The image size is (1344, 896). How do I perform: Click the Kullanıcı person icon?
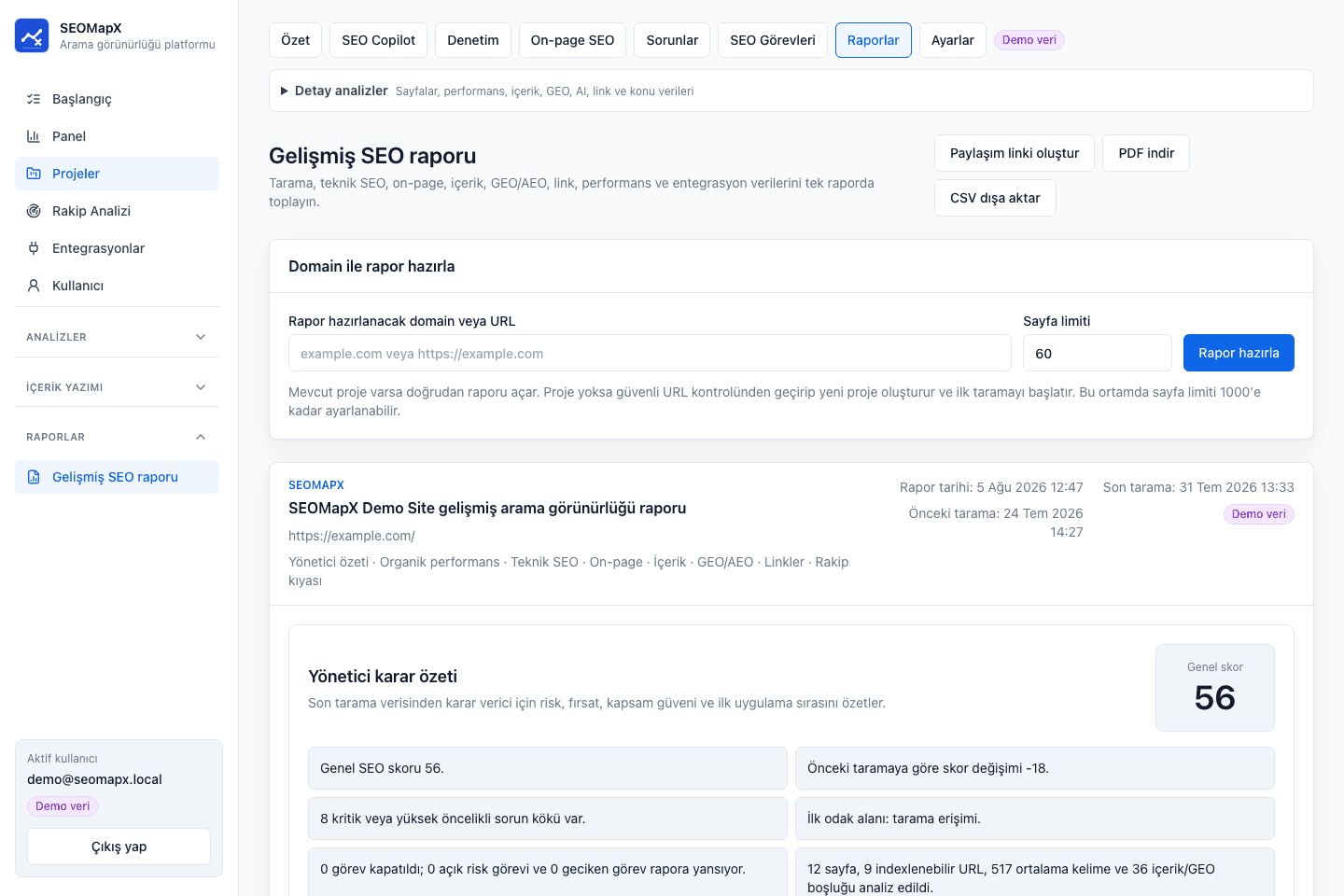pos(34,286)
